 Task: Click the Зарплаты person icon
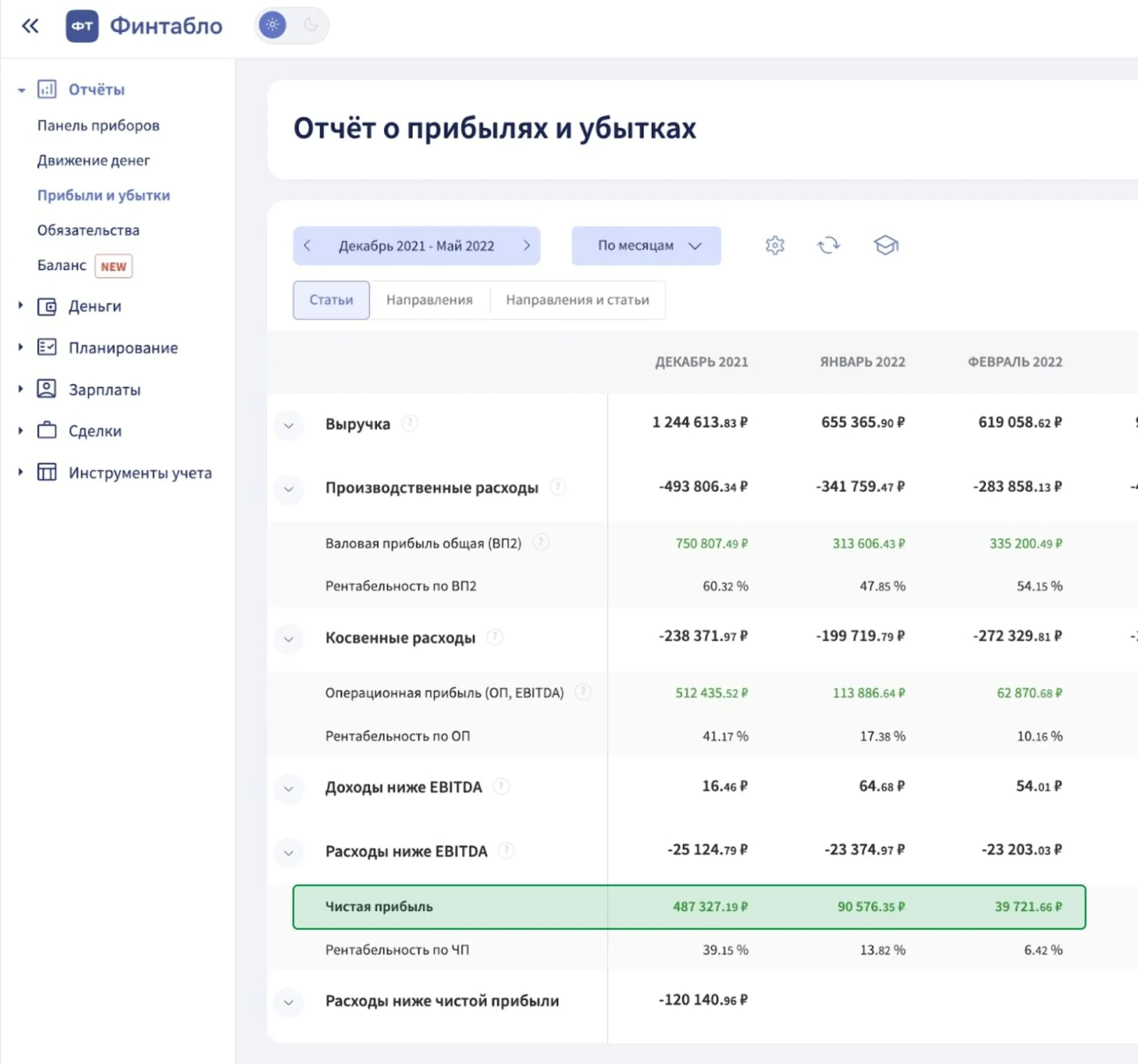coord(47,389)
